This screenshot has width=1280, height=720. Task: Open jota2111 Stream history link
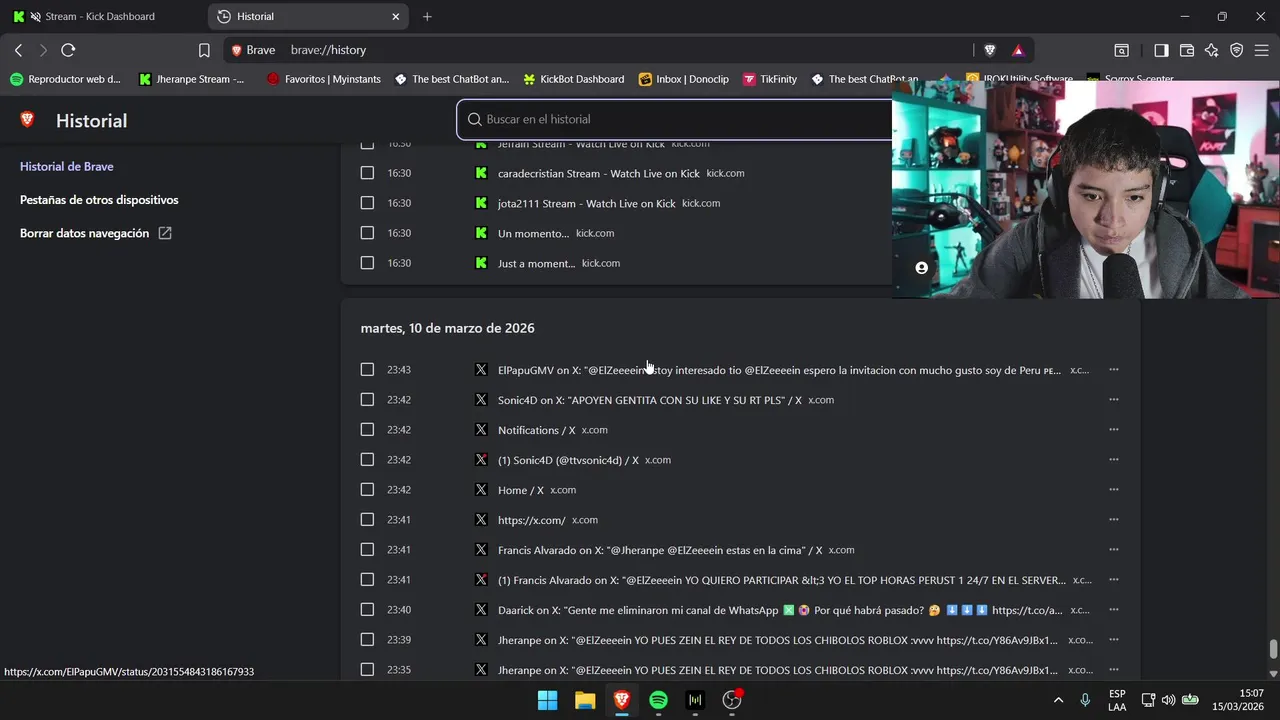point(587,203)
